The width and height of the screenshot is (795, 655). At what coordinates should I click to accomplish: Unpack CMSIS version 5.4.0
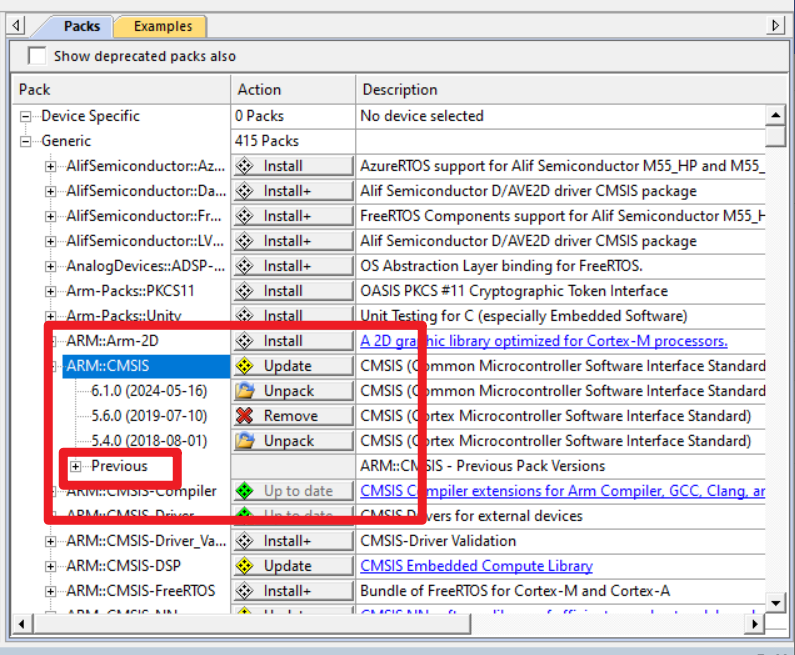(293, 441)
